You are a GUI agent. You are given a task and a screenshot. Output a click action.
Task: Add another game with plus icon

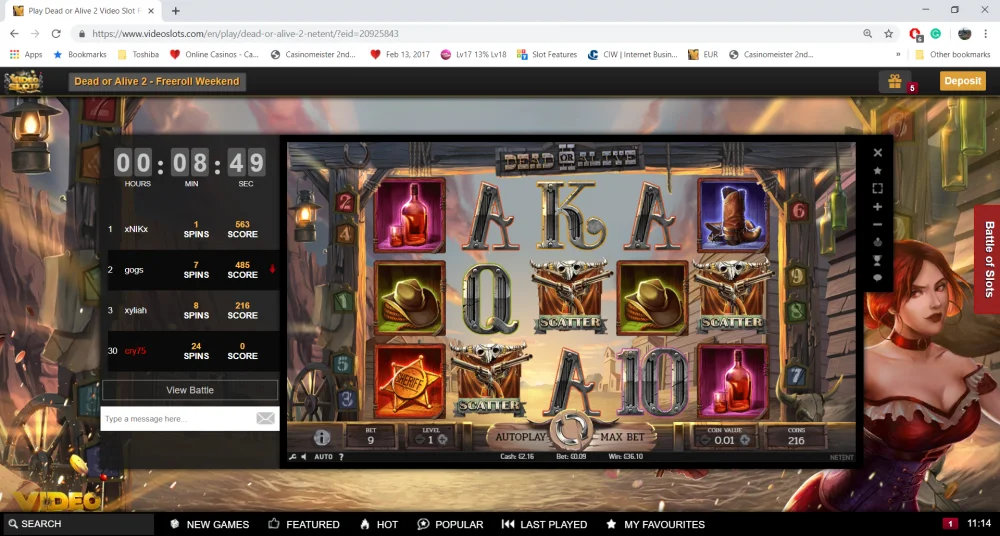click(x=878, y=207)
